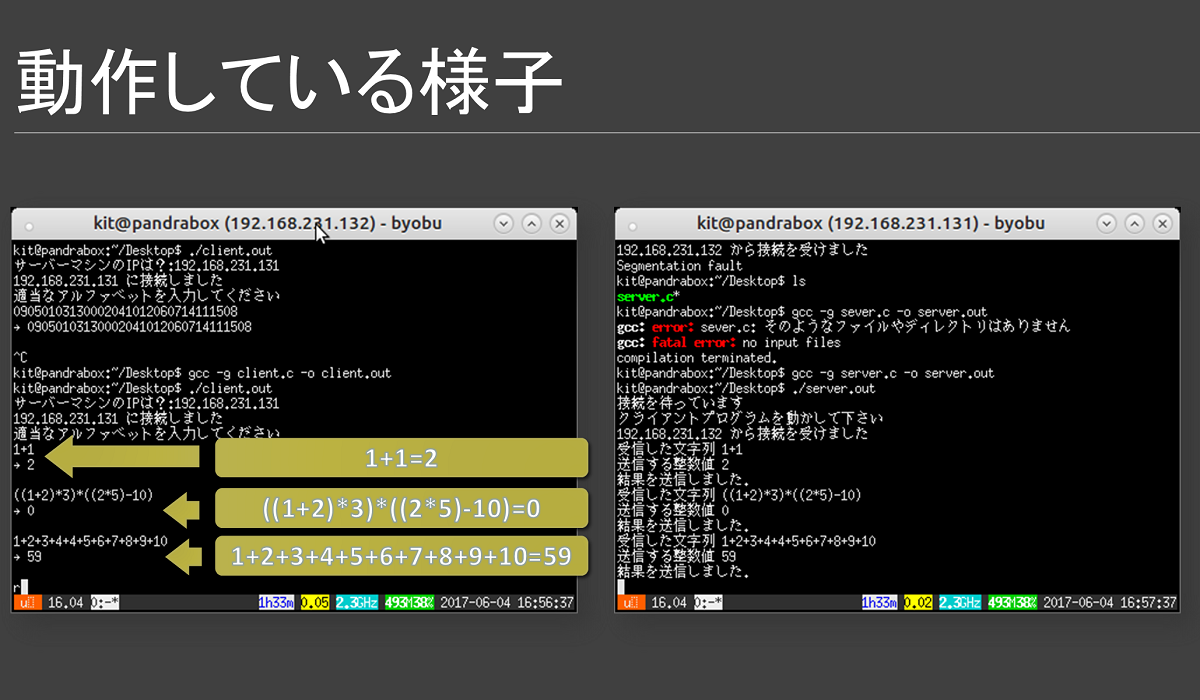Click the orange Ubuntu logo in the server window status bar
The width and height of the screenshot is (1200, 700).
point(631,602)
